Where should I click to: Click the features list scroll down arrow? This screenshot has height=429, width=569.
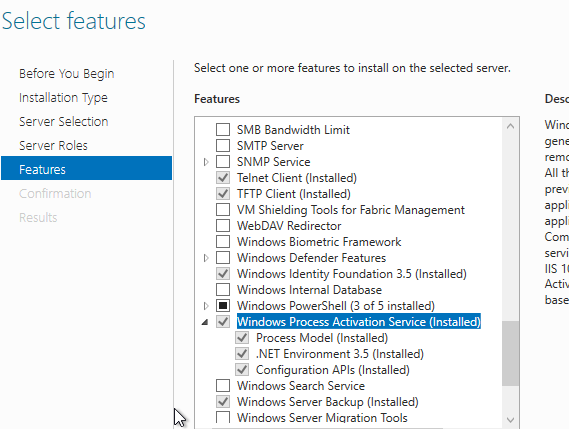(510, 420)
